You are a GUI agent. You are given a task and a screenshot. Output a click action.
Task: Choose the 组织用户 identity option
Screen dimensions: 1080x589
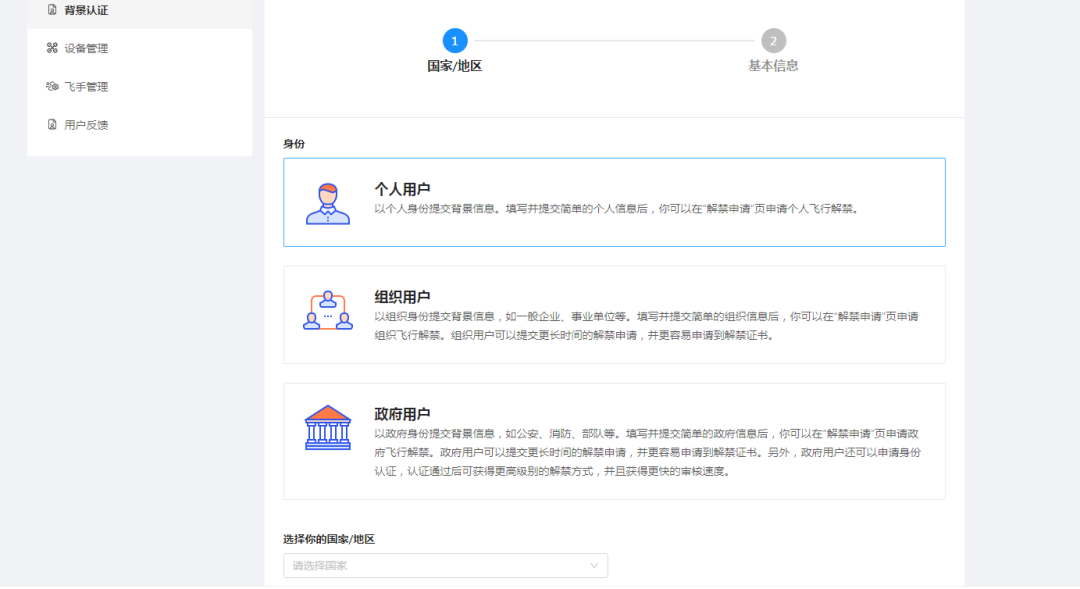[x=614, y=315]
